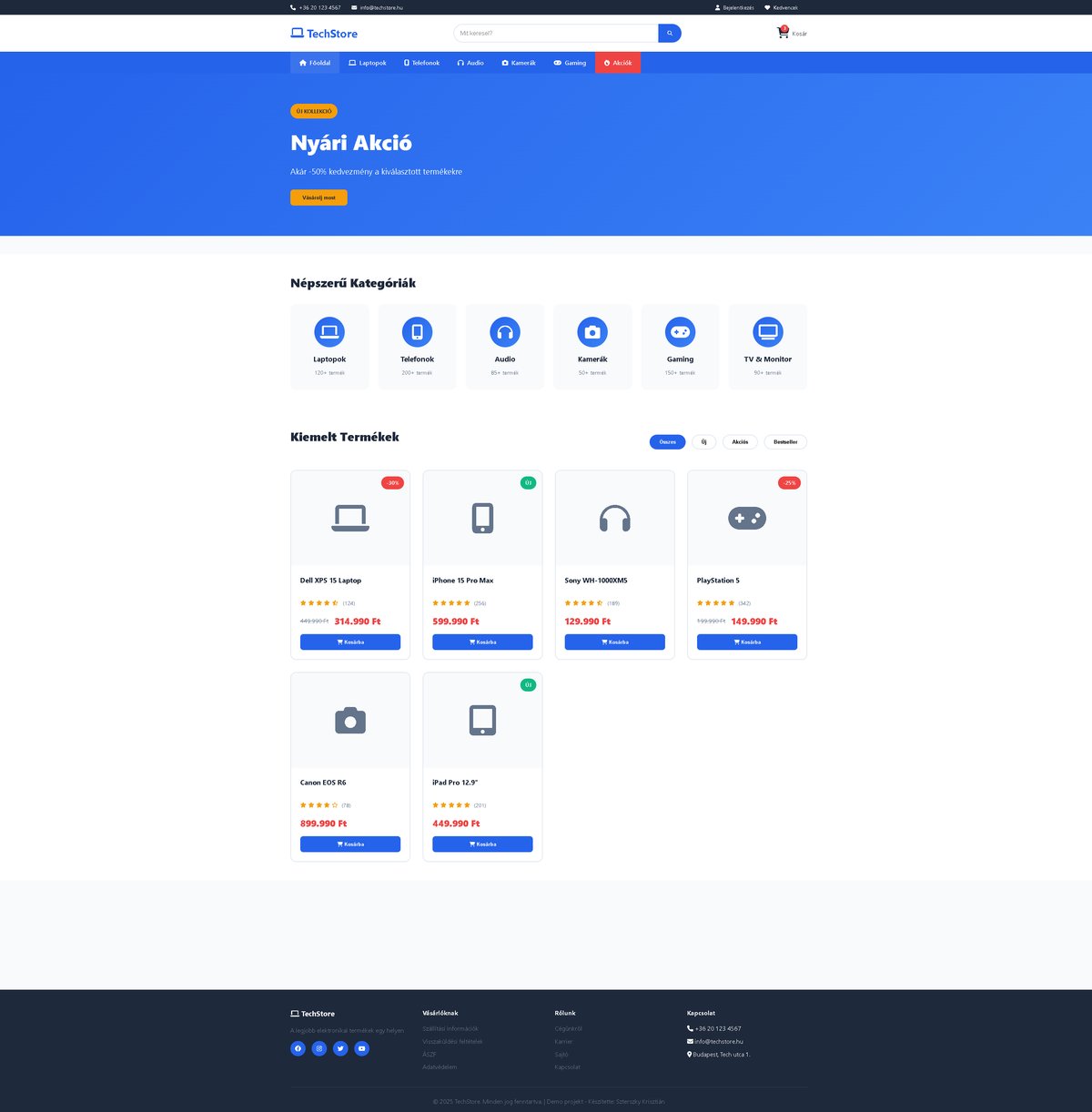Viewport: 1092px width, 1112px height.
Task: Click the PlayStation 5 gamepad image
Action: point(747,518)
